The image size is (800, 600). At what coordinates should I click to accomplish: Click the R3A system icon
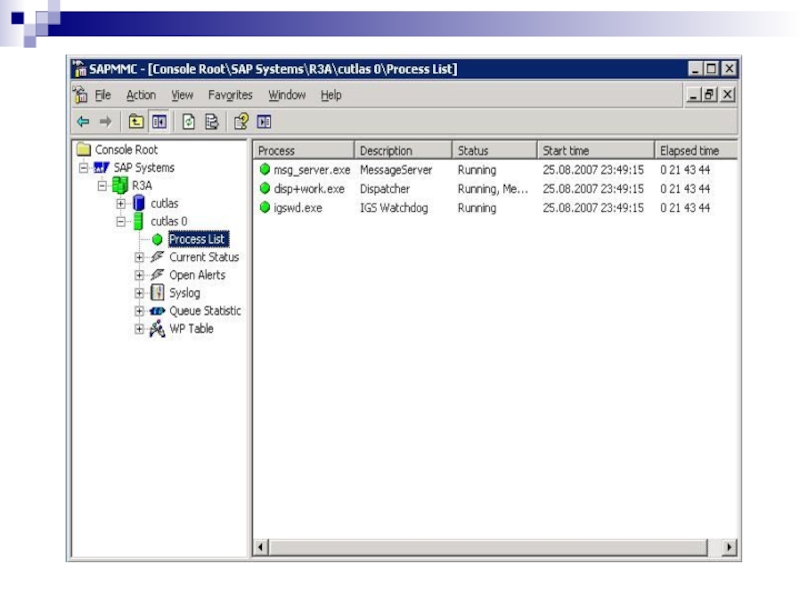(x=120, y=185)
